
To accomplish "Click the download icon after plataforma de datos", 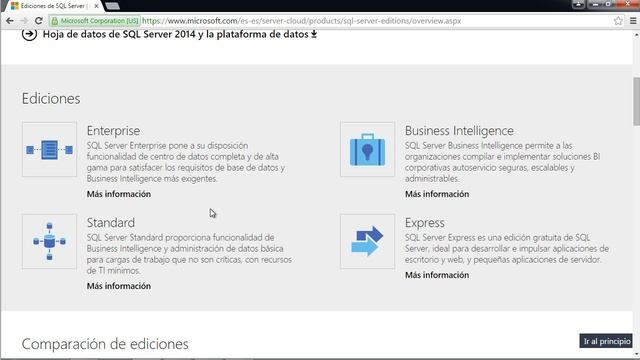I will click(314, 34).
